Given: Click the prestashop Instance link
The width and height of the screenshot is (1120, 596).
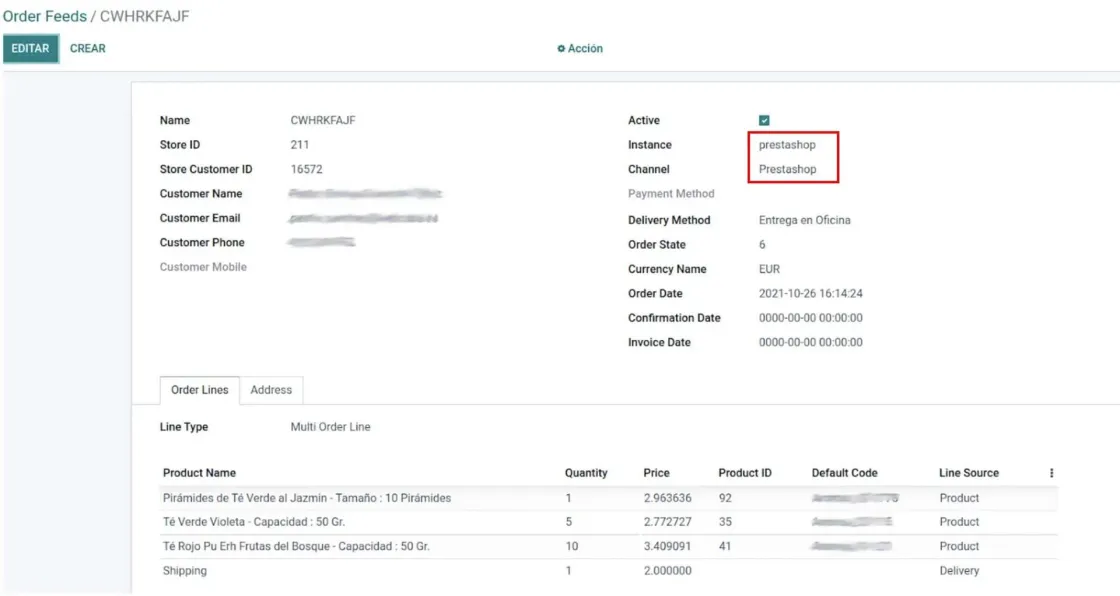Looking at the screenshot, I should pyautogui.click(x=787, y=145).
